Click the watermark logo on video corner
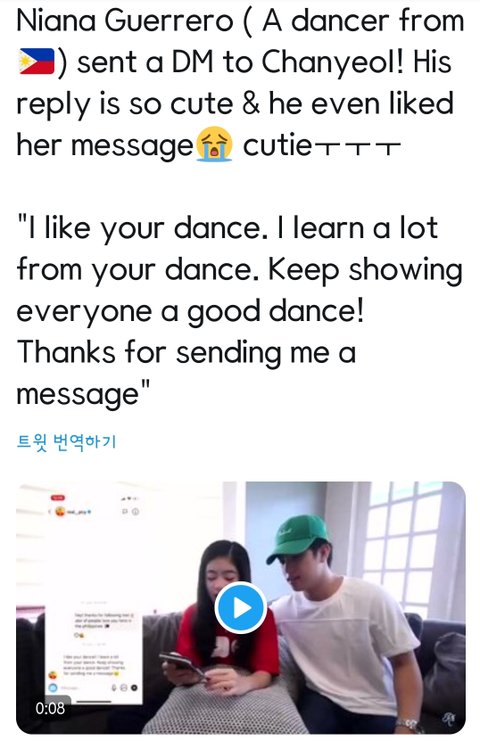The image size is (480, 741). (449, 719)
